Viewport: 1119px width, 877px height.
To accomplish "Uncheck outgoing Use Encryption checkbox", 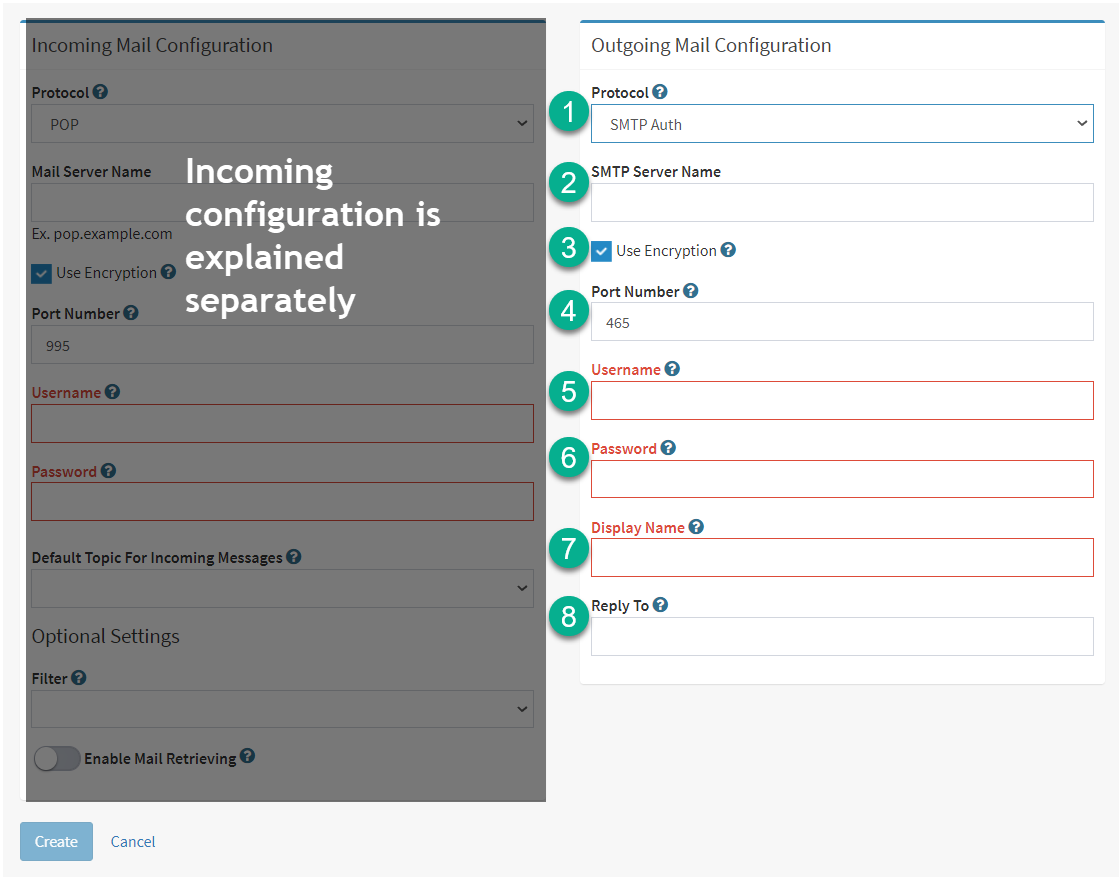I will coord(602,251).
